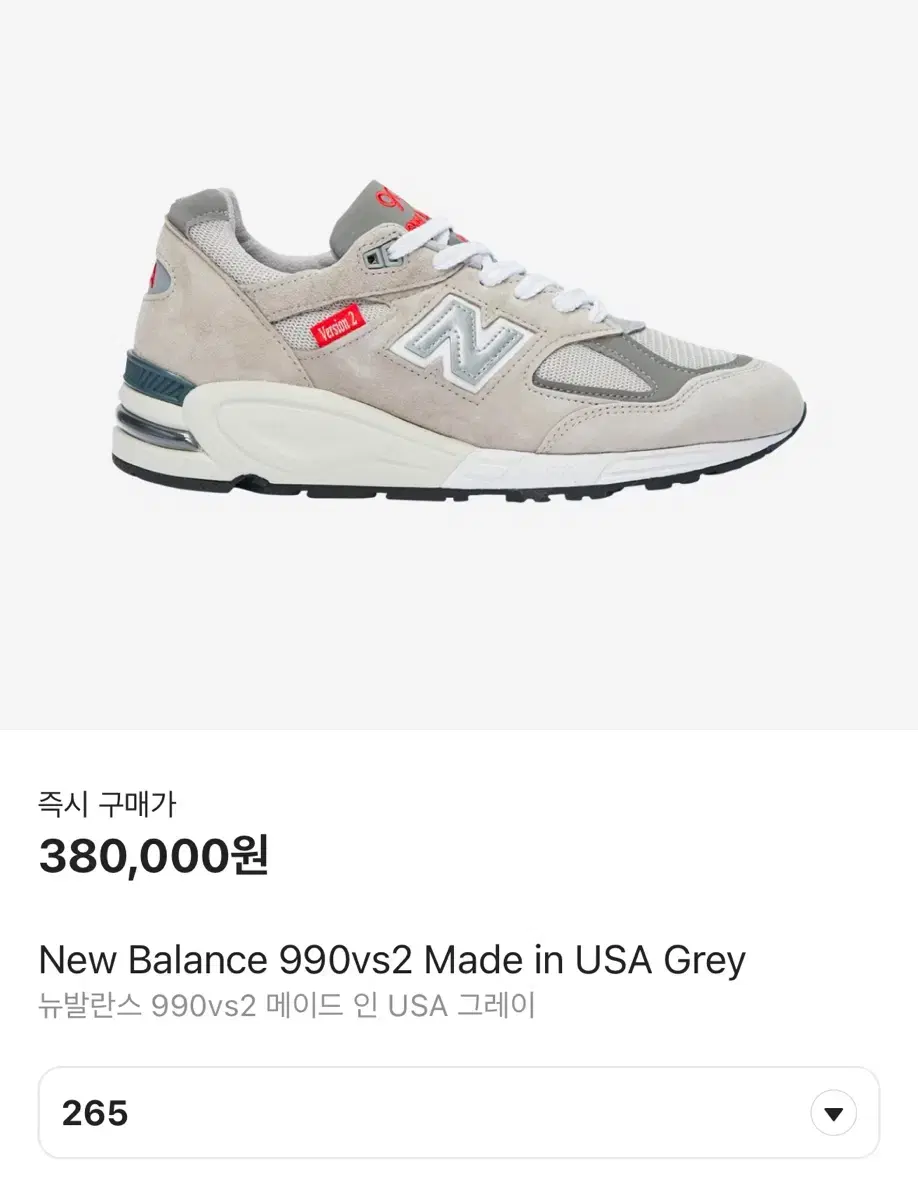Tap the New Balance sneaker product image
The image size is (918, 1200).
coord(459,340)
